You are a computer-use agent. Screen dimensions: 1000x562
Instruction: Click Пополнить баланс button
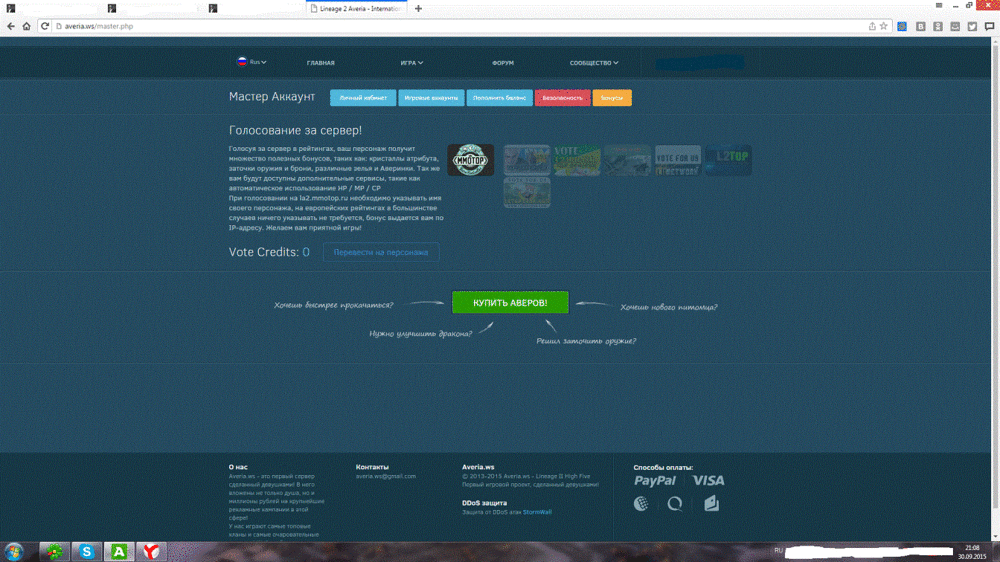click(499, 98)
